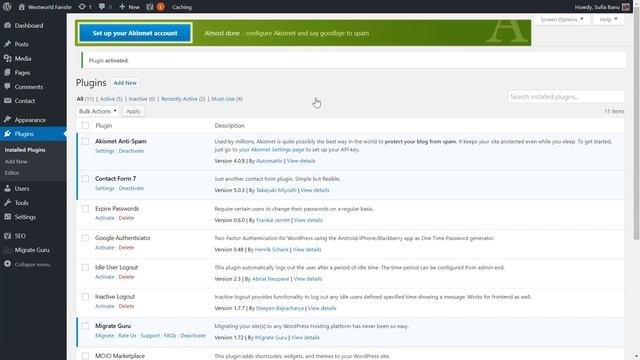This screenshot has height=360, width=640.
Task: Open Migrate Guru in the sidebar
Action: click(33, 250)
